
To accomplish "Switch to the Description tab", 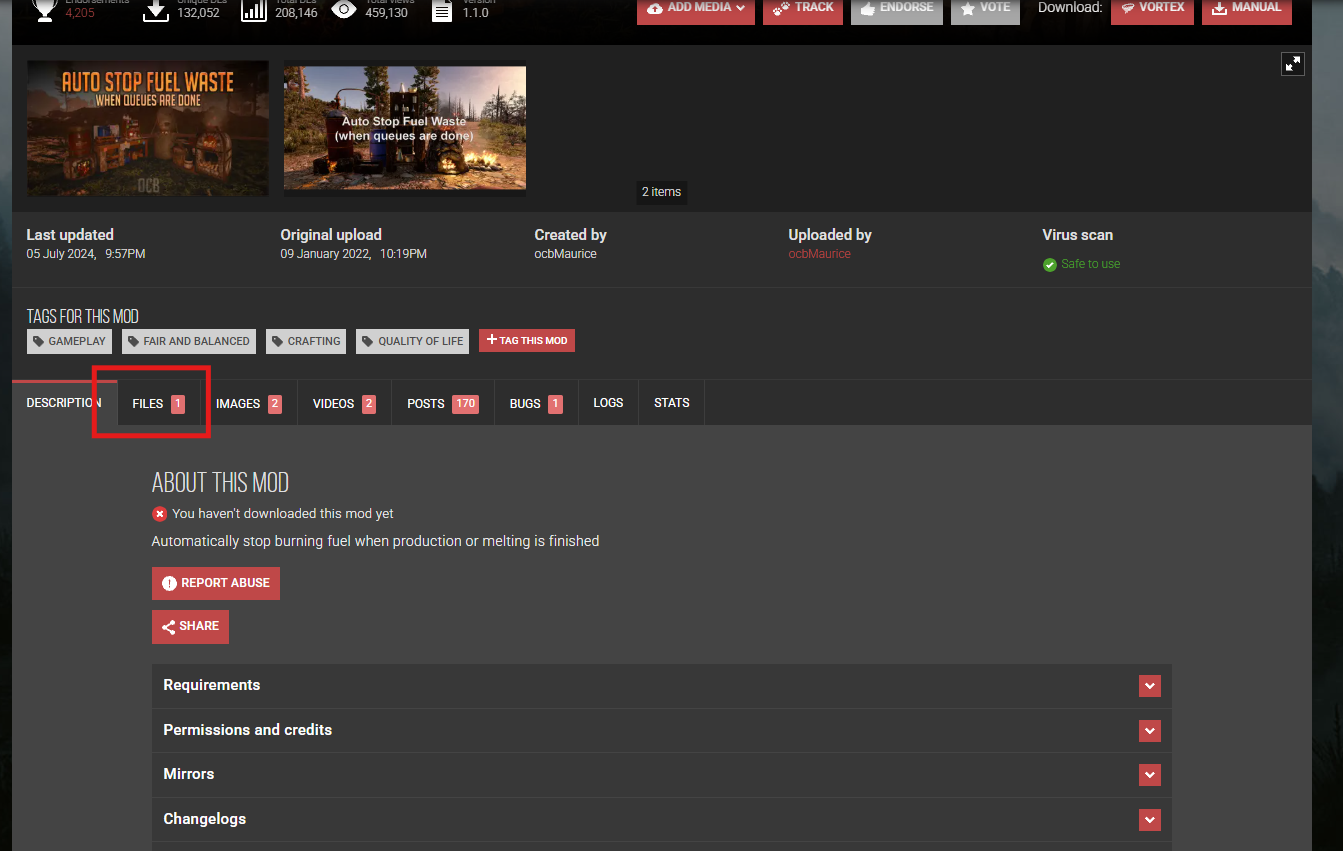I will [x=64, y=403].
